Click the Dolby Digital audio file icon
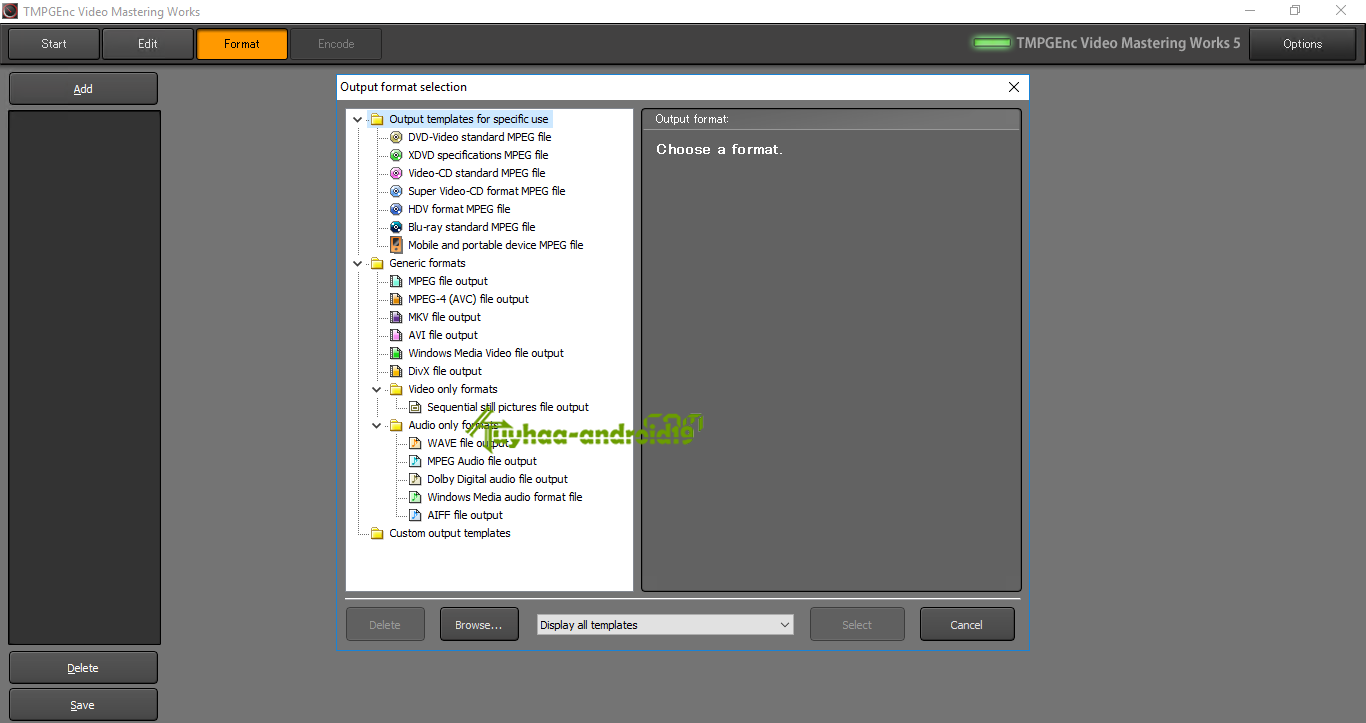This screenshot has width=1366, height=723. click(x=415, y=479)
